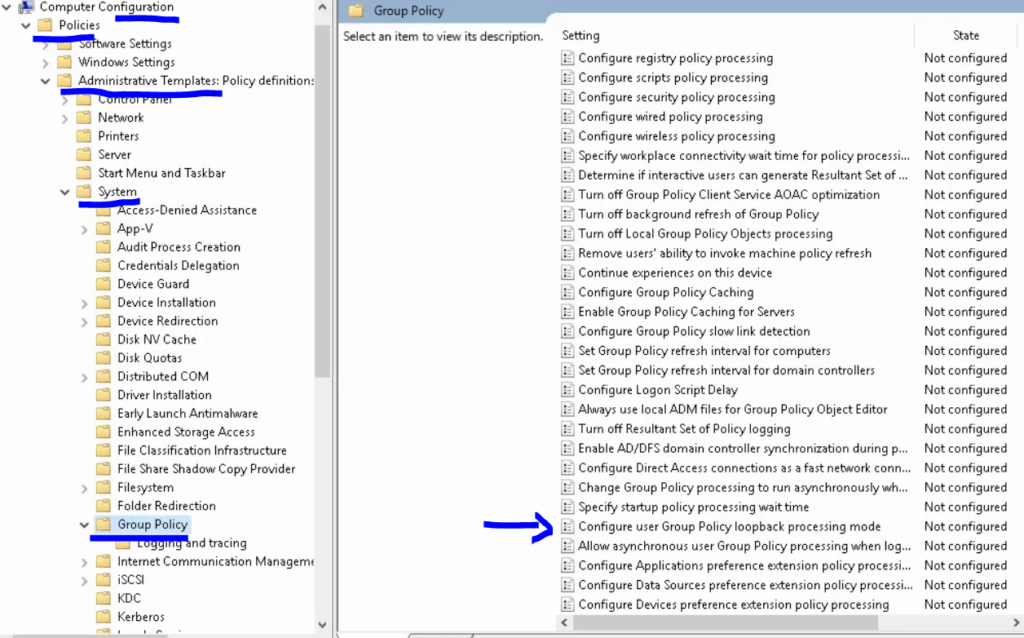Collapse the Administrative Templates node
The width and height of the screenshot is (1024, 638).
tap(45, 81)
